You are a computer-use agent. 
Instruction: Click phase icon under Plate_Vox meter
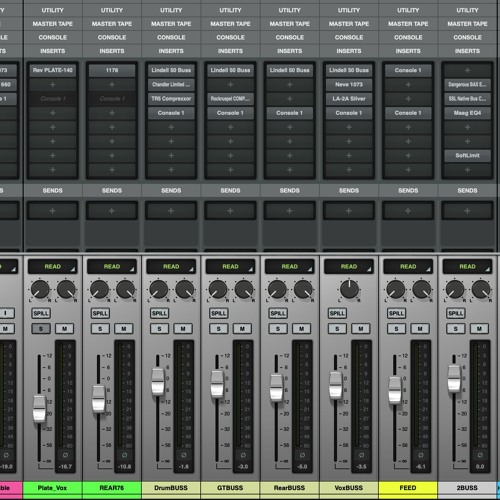tap(65, 455)
